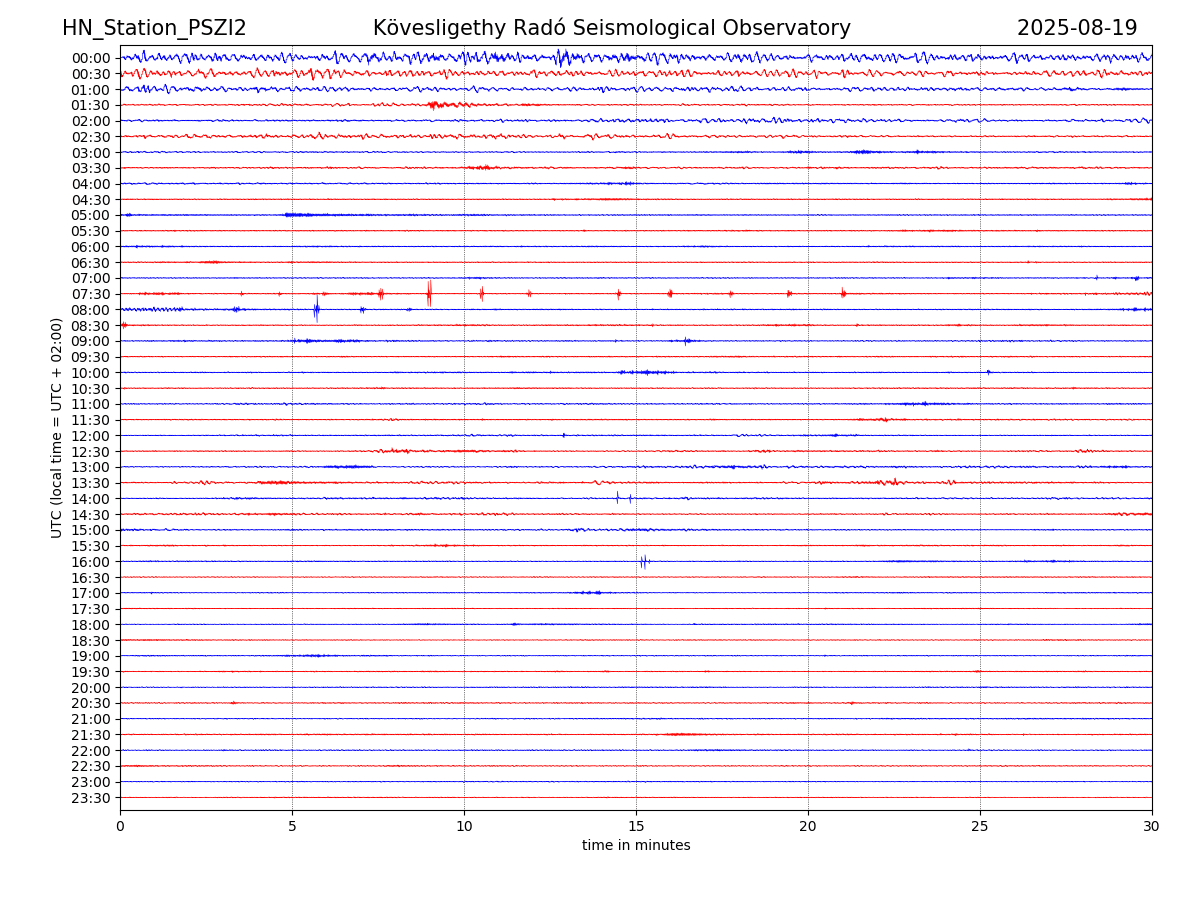Click the 15 tick on the minutes axis
The height and width of the screenshot is (900, 1200).
(636, 826)
